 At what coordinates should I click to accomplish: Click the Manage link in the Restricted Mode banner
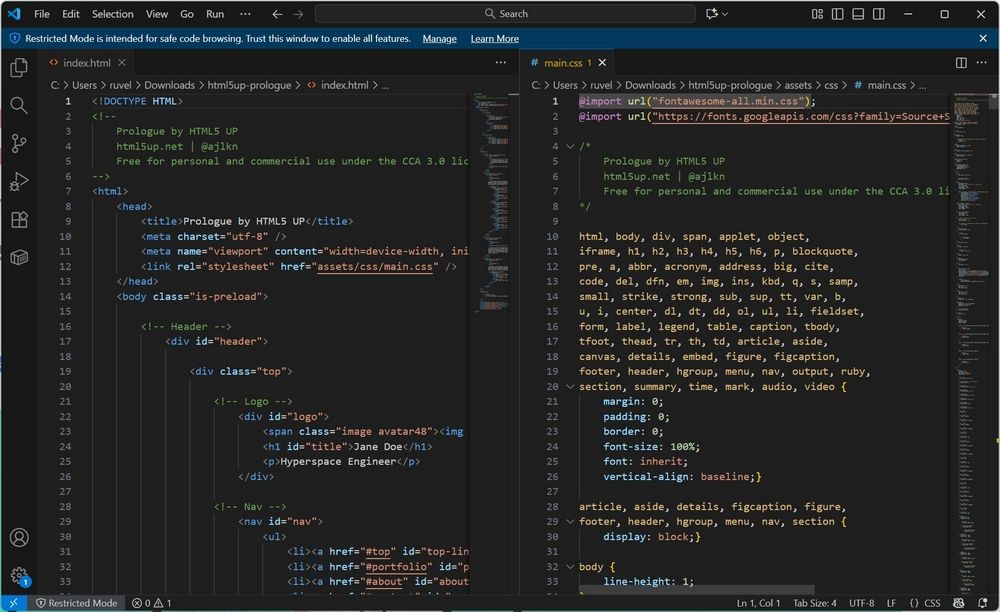point(440,38)
